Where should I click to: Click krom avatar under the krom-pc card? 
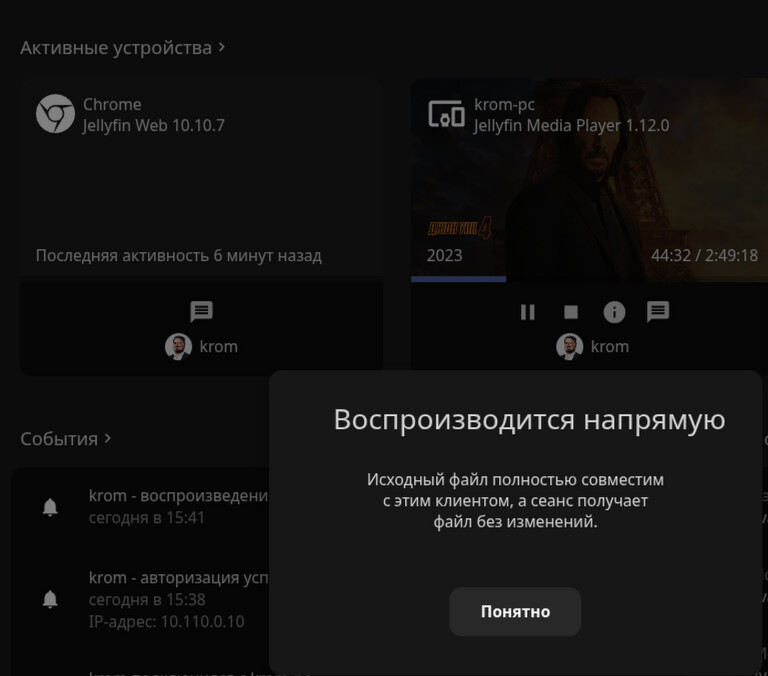(x=569, y=346)
